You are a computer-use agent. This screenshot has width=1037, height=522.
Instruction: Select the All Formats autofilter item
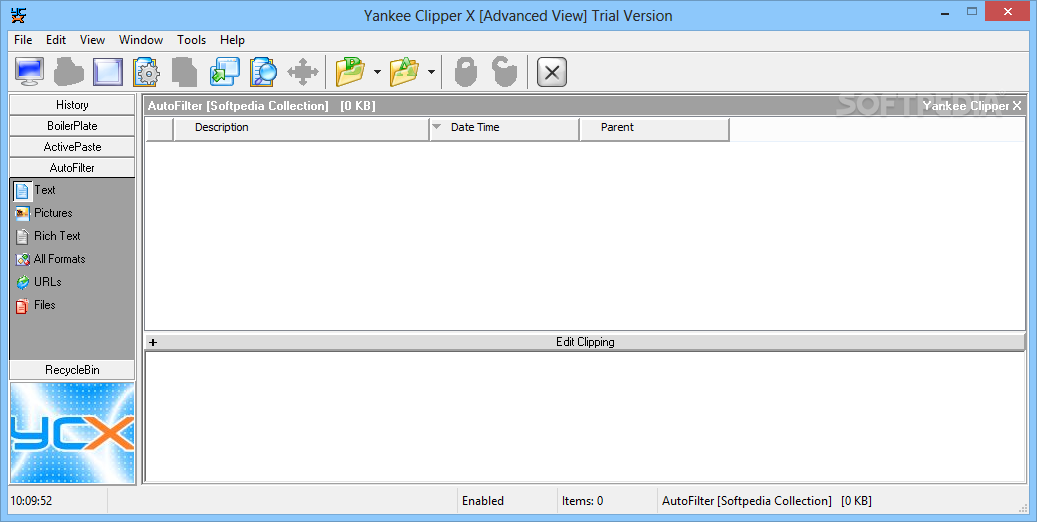[x=50, y=259]
